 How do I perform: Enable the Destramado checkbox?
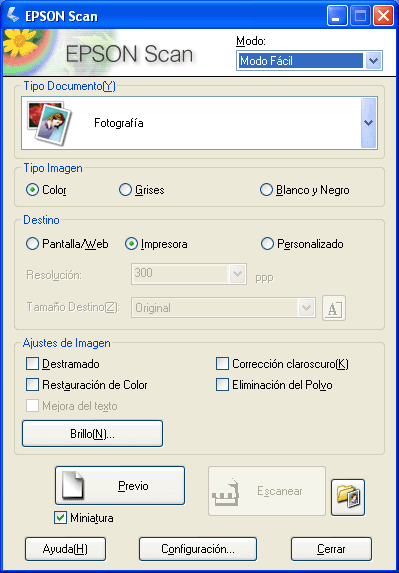[33, 364]
